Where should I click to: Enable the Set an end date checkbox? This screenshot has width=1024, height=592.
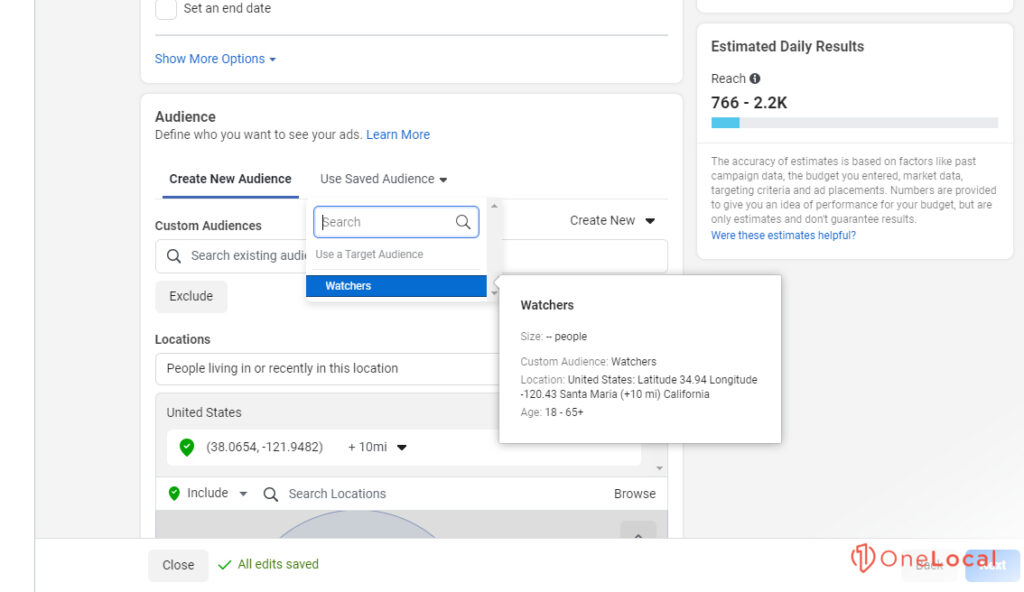point(164,9)
